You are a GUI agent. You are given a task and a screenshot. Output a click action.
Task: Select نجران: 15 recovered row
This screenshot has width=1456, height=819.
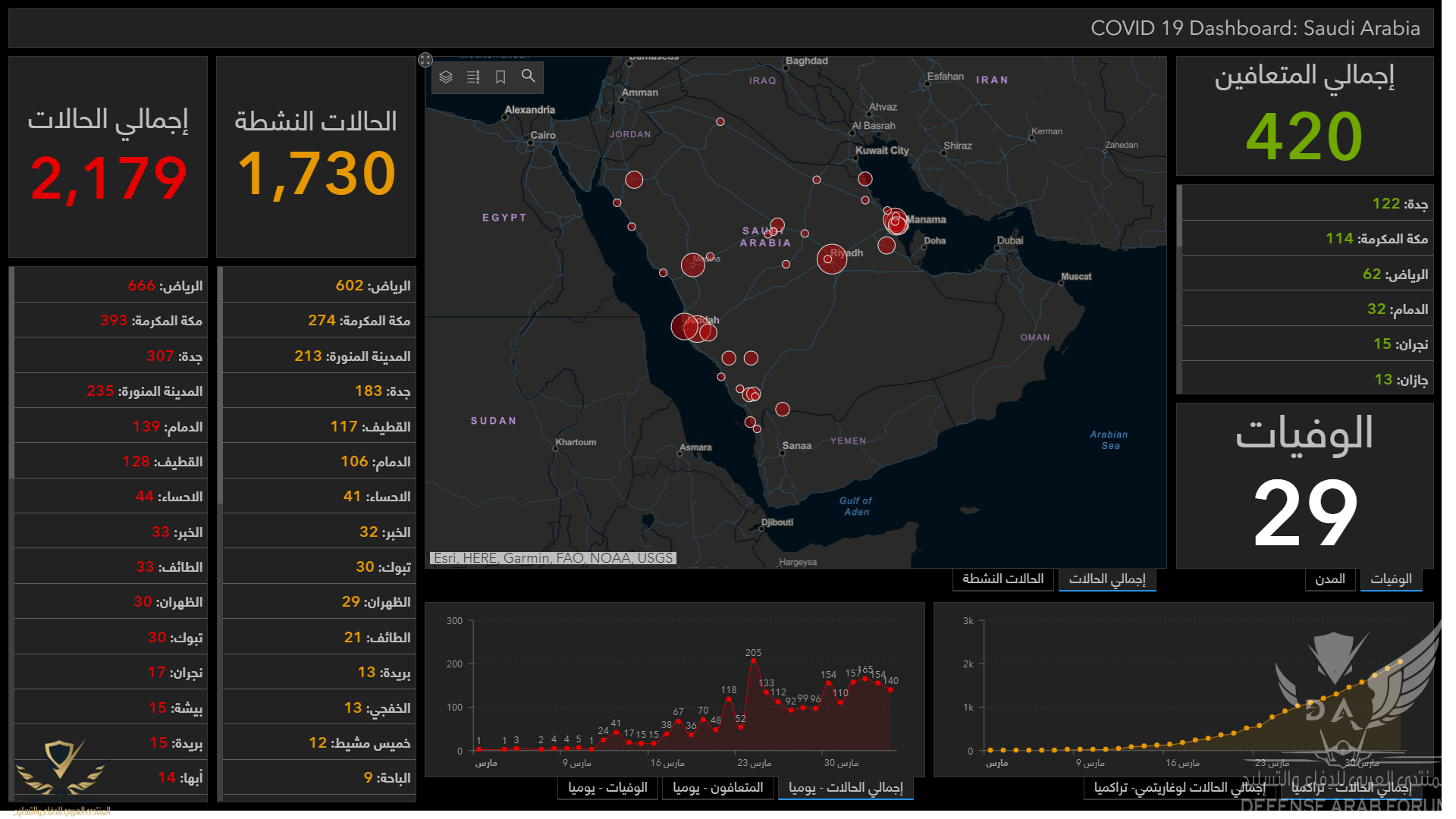(1307, 344)
